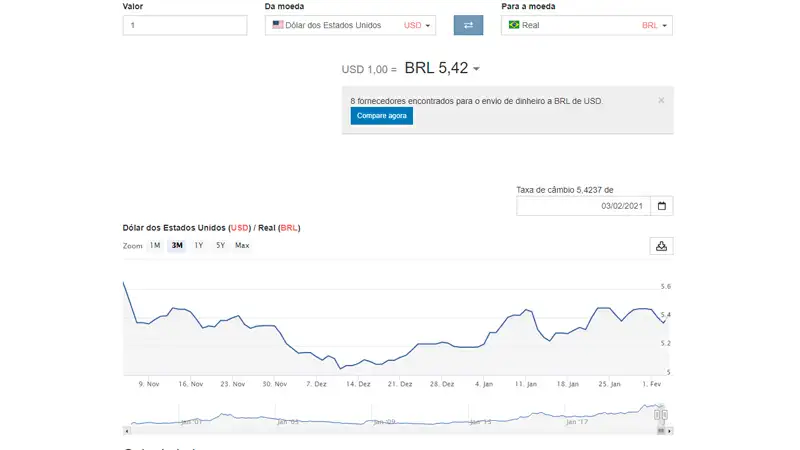Swap the from and to currencies

(468, 25)
